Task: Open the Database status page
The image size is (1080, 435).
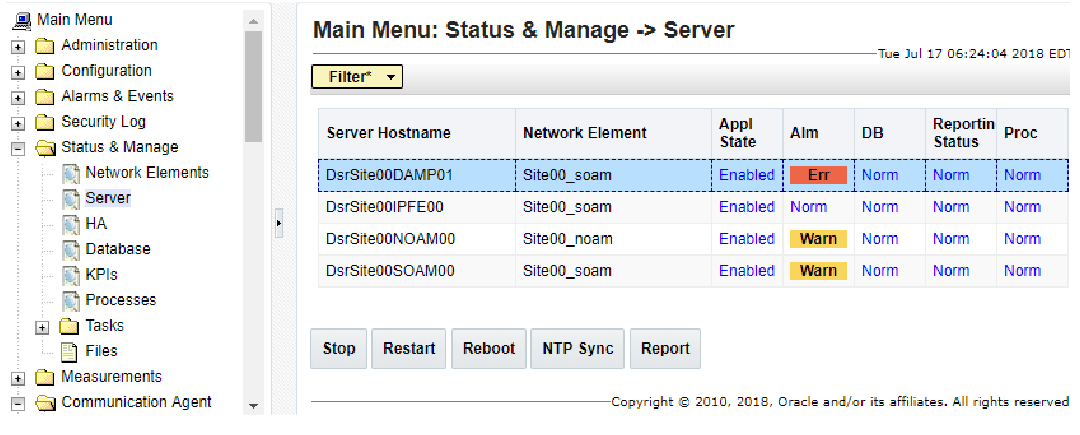Action: (x=118, y=249)
